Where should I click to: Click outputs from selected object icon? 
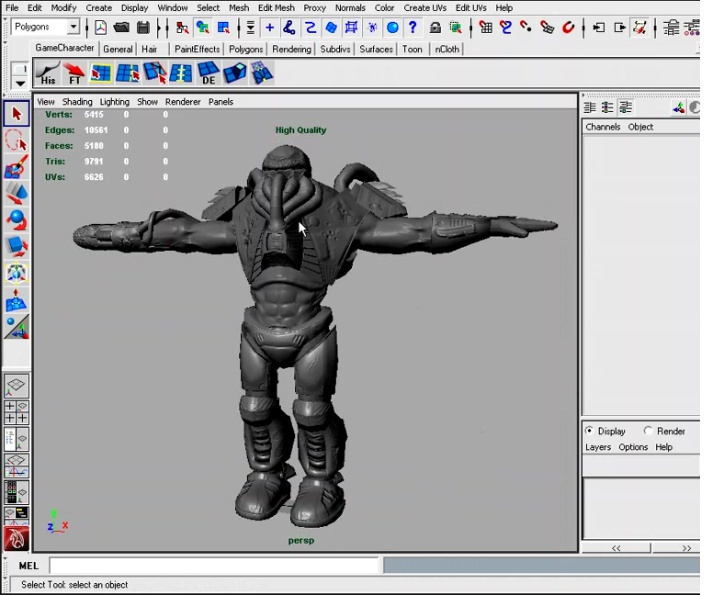pos(620,28)
